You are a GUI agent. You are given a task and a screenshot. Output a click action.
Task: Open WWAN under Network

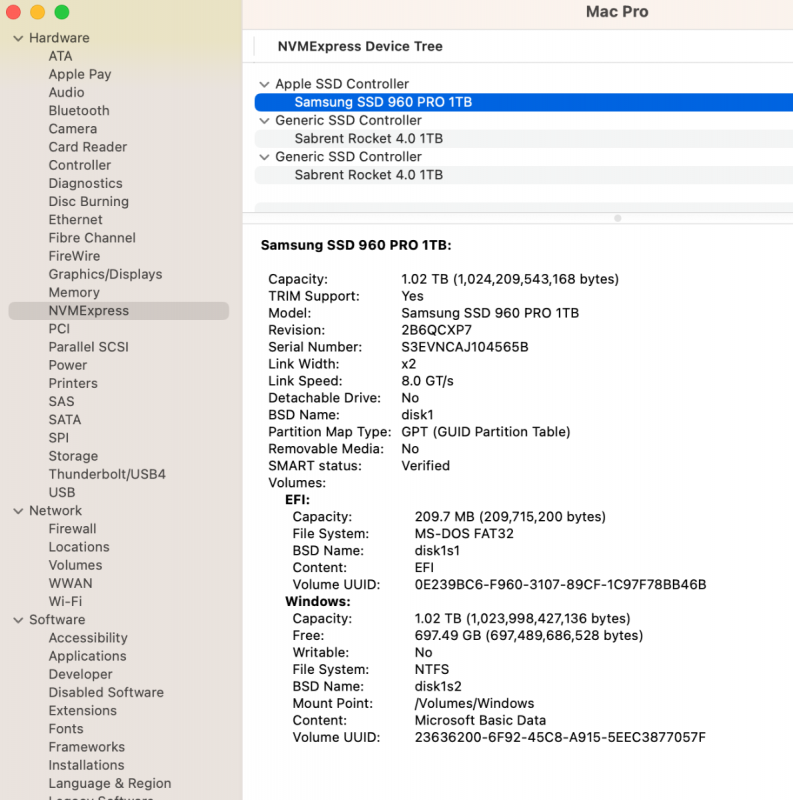pos(70,583)
